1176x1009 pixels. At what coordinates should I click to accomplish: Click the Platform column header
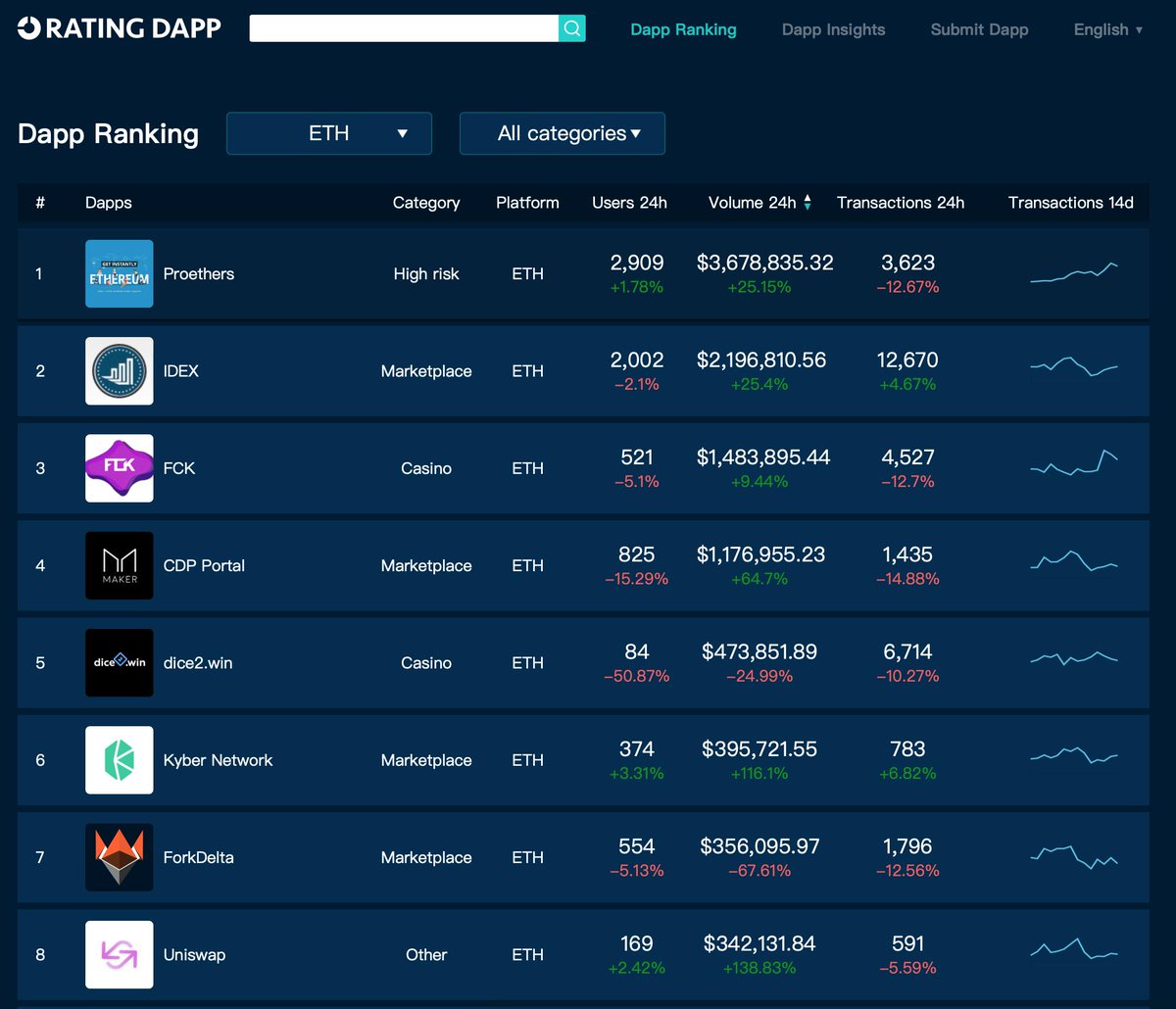pos(527,203)
